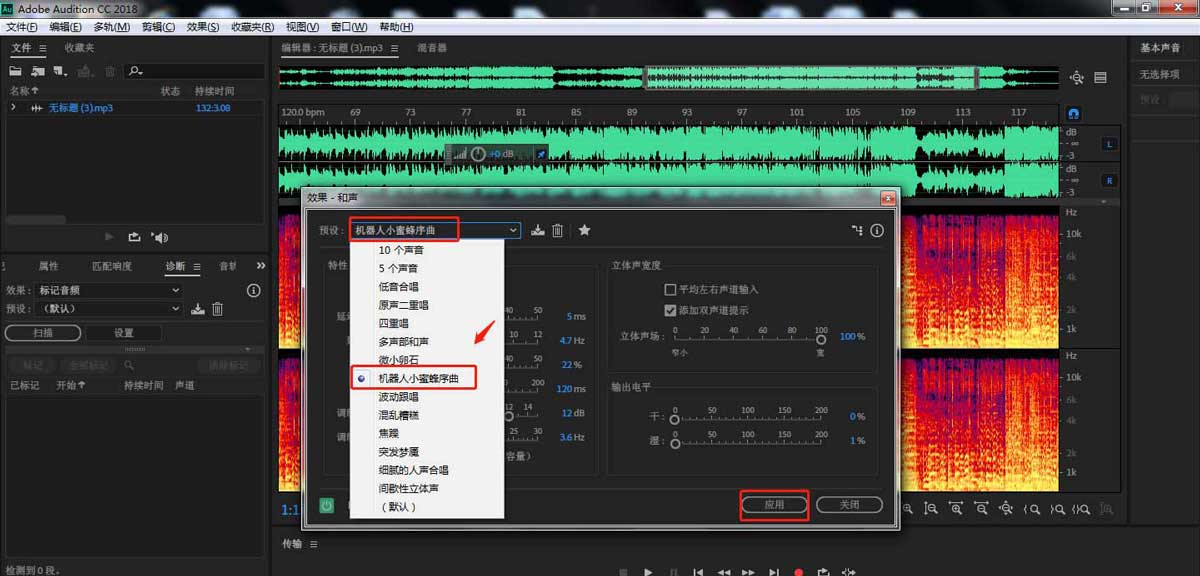Screen dimensions: 1200x576
Task: Mark the 和声 preset as favorite star
Action: click(585, 229)
